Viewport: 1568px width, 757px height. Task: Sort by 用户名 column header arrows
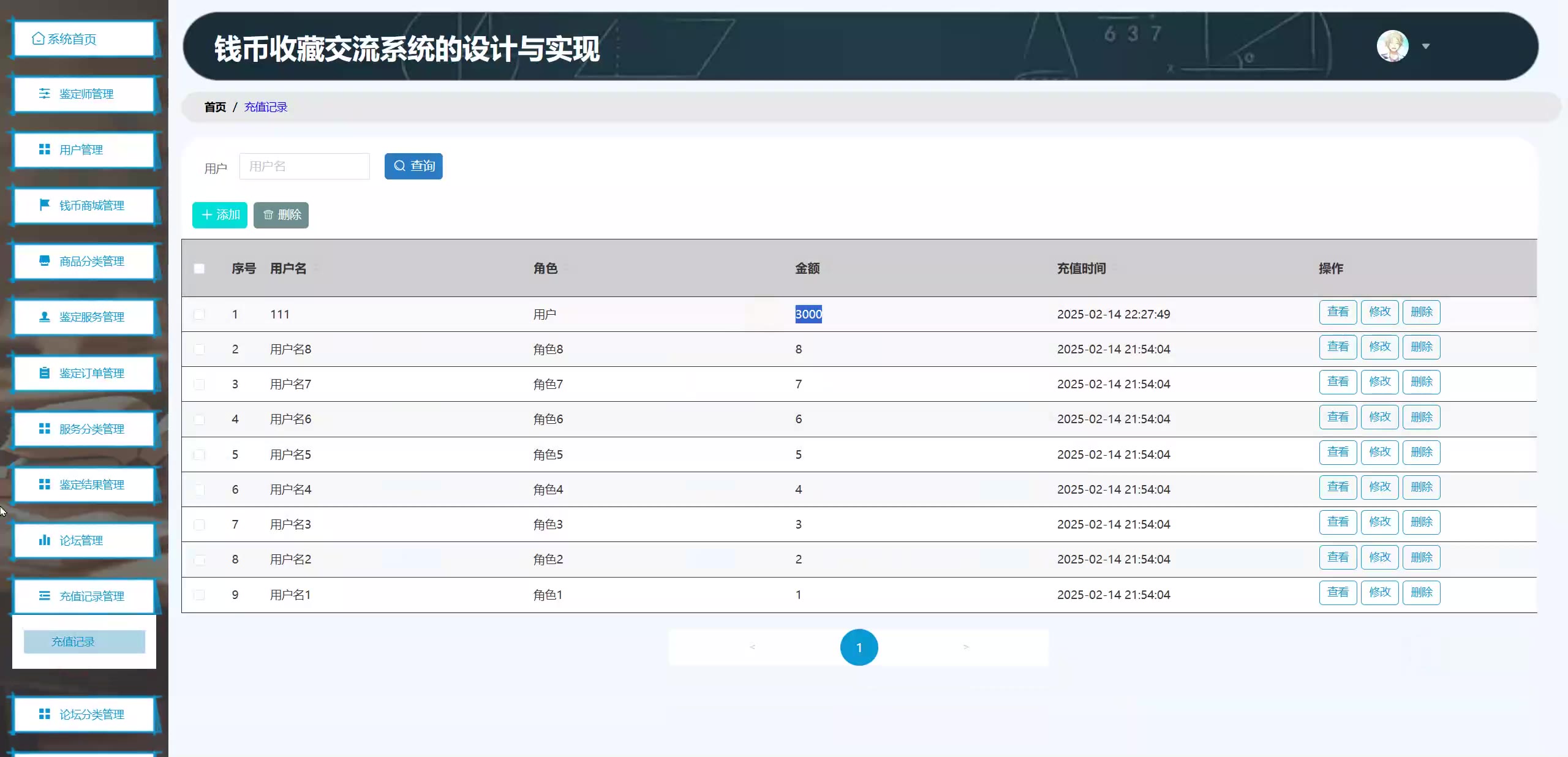tap(316, 269)
